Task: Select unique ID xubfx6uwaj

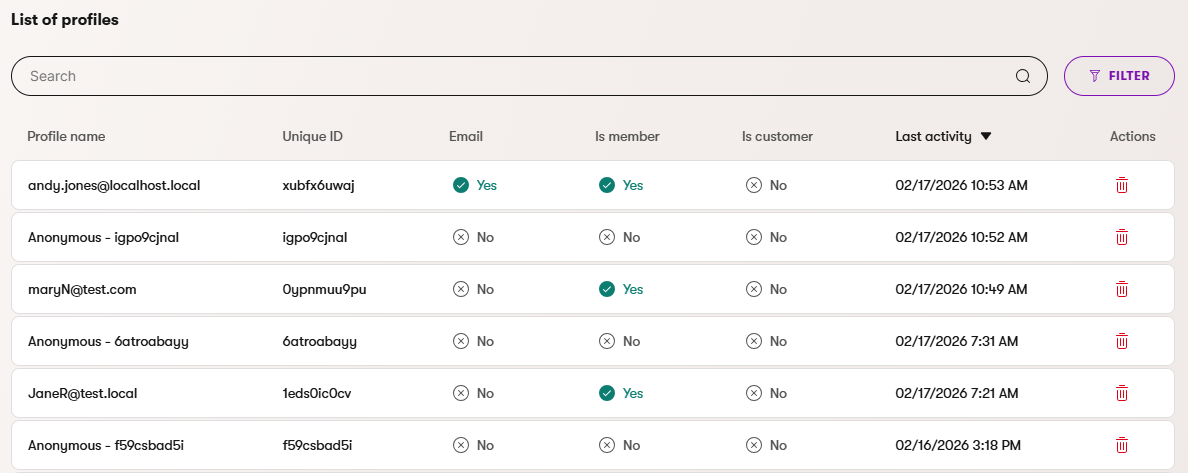Action: click(x=318, y=185)
